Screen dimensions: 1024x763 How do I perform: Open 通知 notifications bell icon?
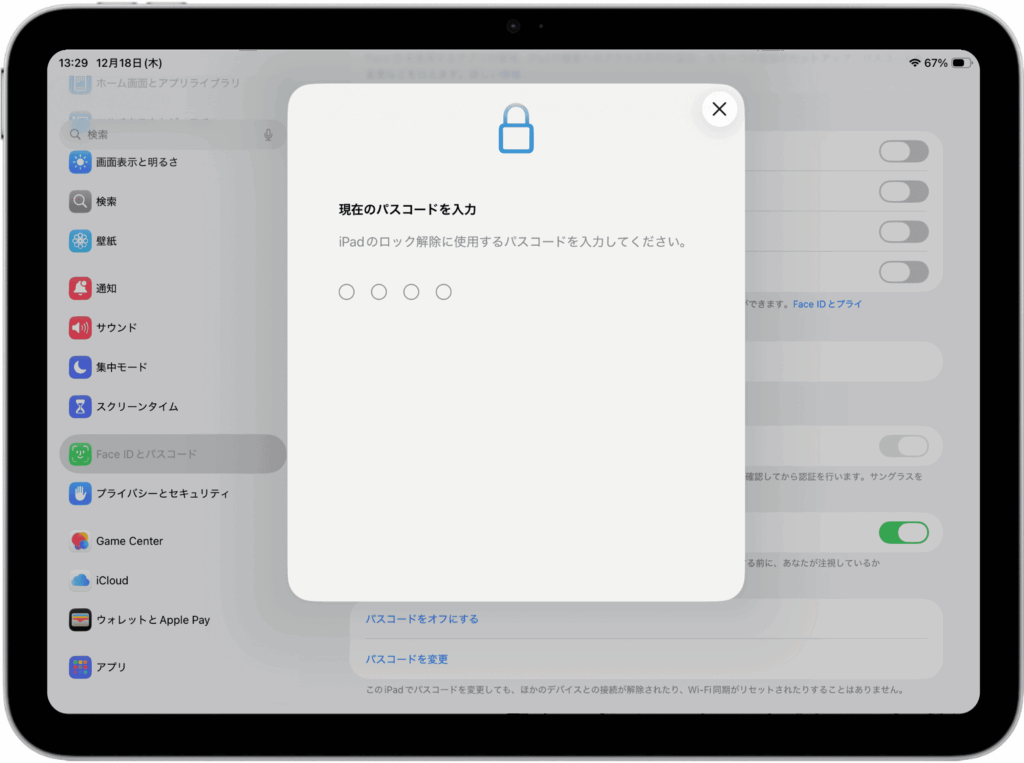click(80, 288)
